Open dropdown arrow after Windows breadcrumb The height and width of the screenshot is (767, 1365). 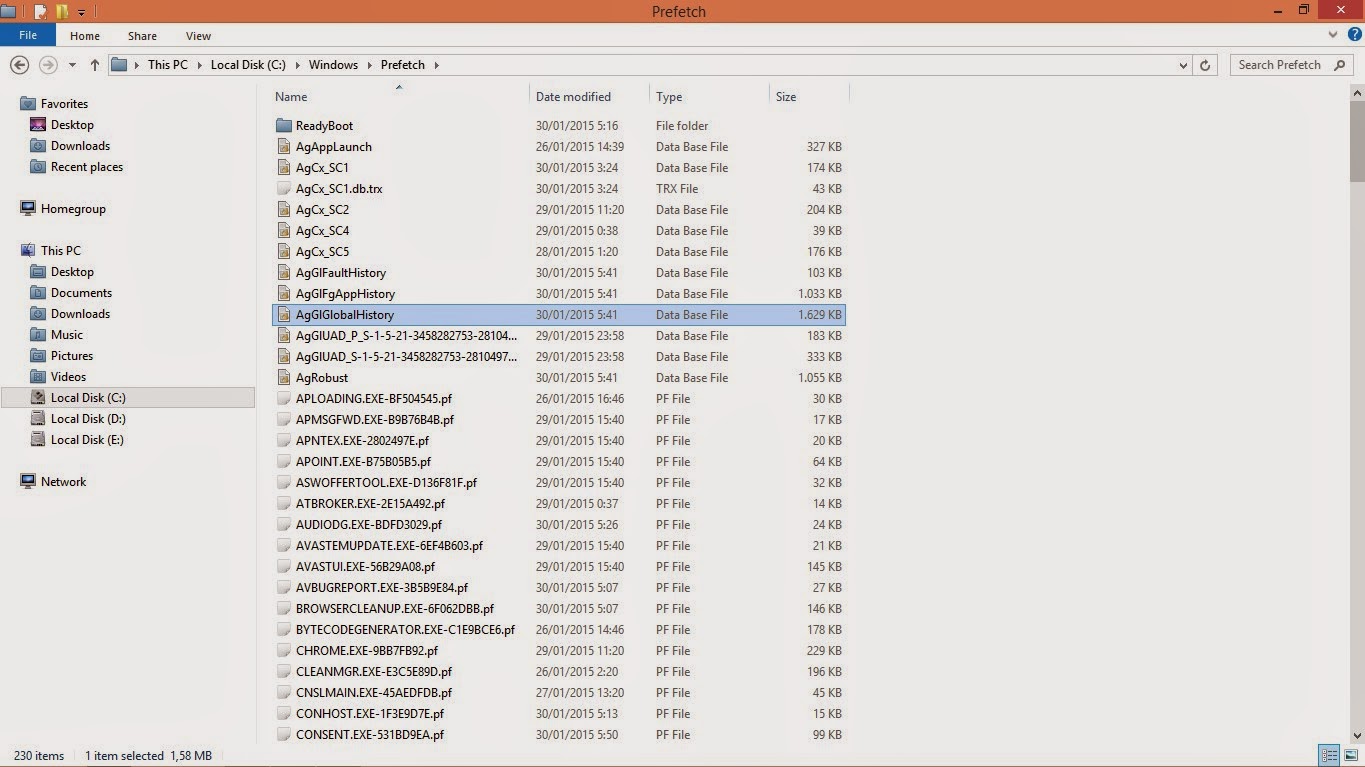369,65
